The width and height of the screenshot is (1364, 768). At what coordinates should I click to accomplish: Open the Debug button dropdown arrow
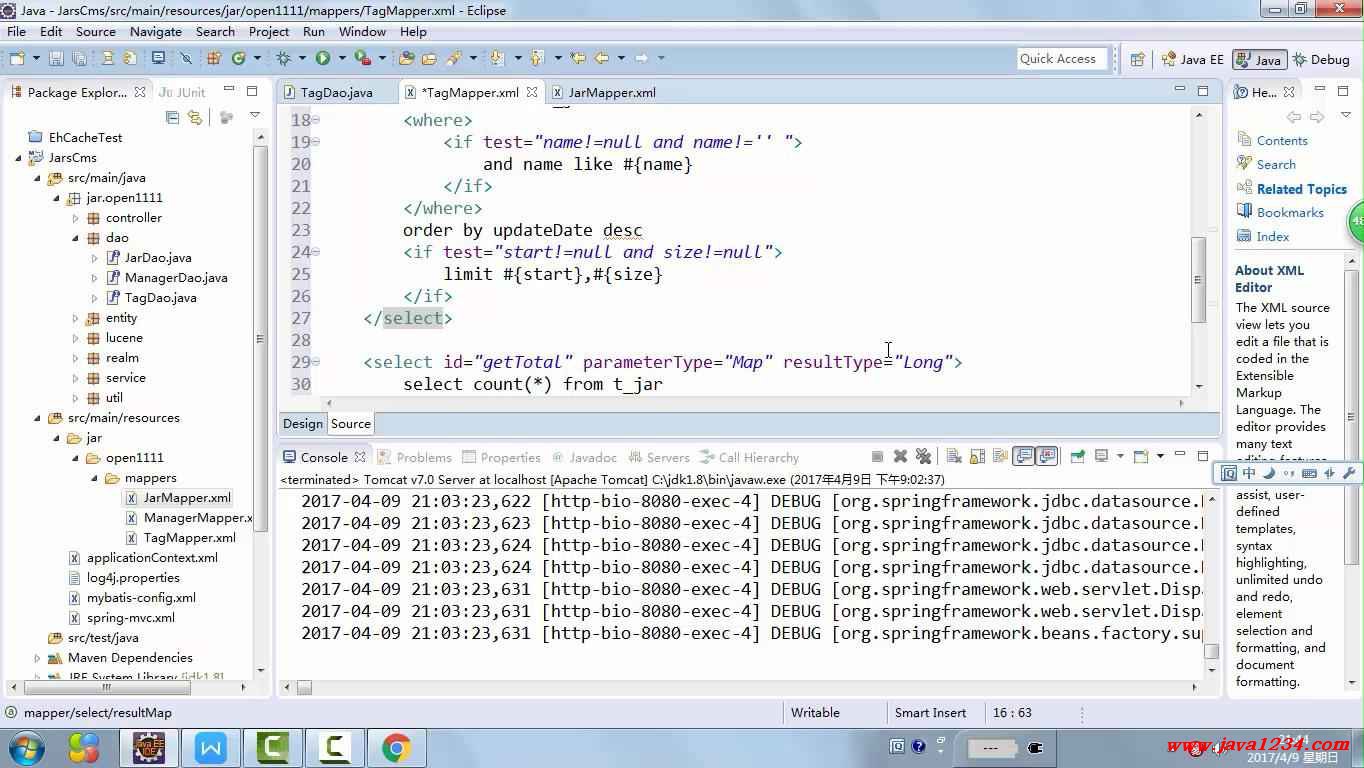(302, 58)
